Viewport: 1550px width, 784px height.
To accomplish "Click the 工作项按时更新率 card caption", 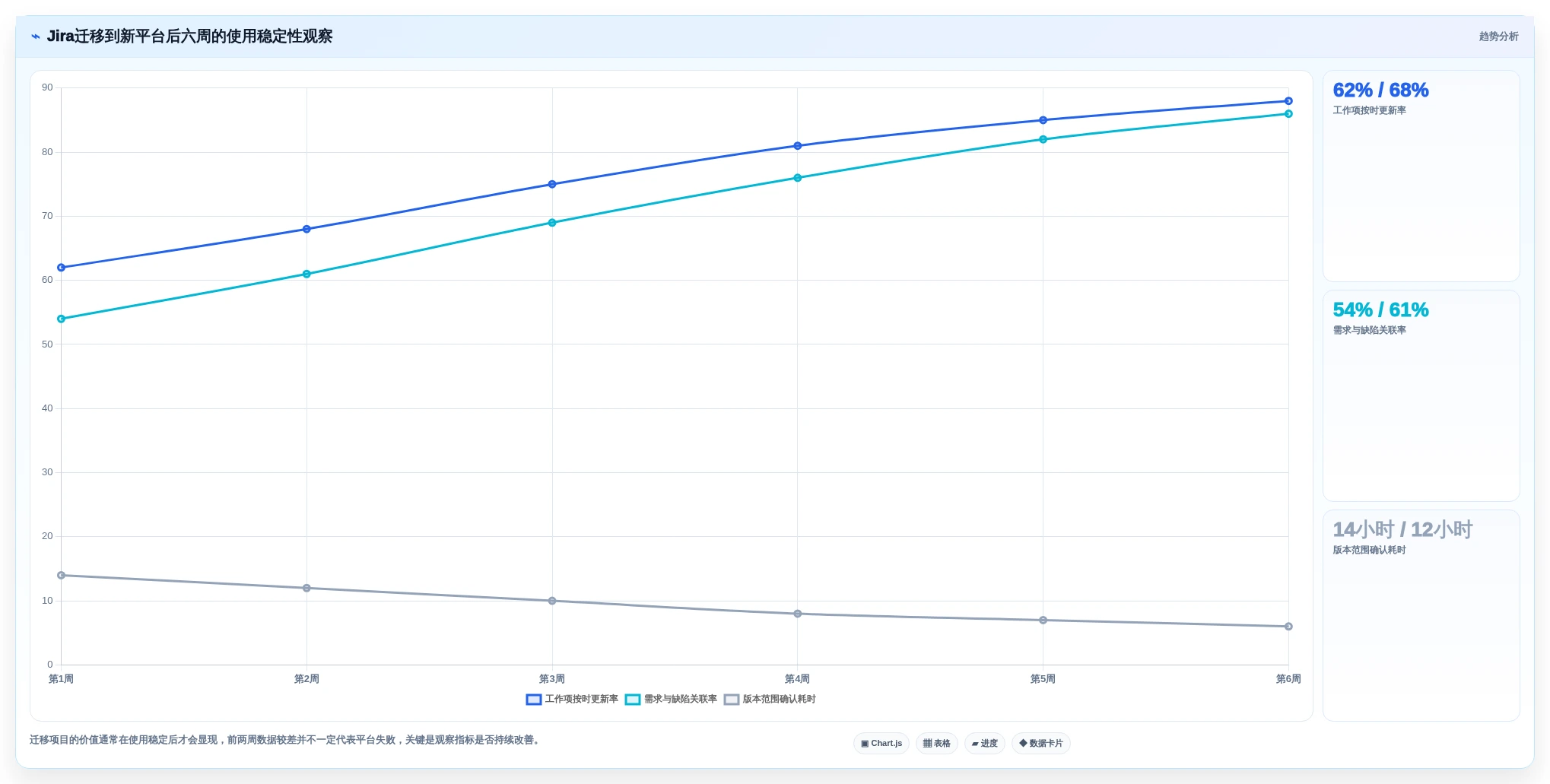I will pos(1369,110).
